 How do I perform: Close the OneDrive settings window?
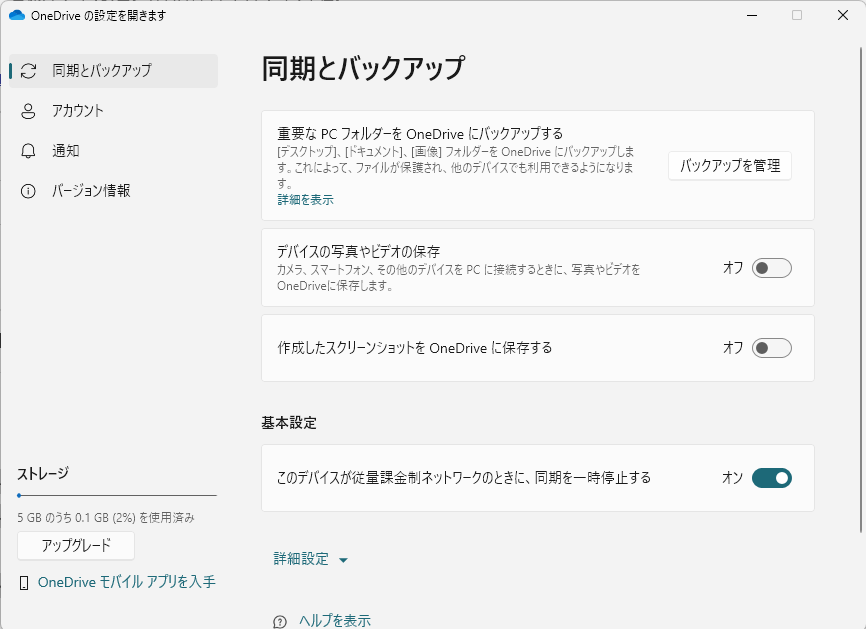(843, 15)
